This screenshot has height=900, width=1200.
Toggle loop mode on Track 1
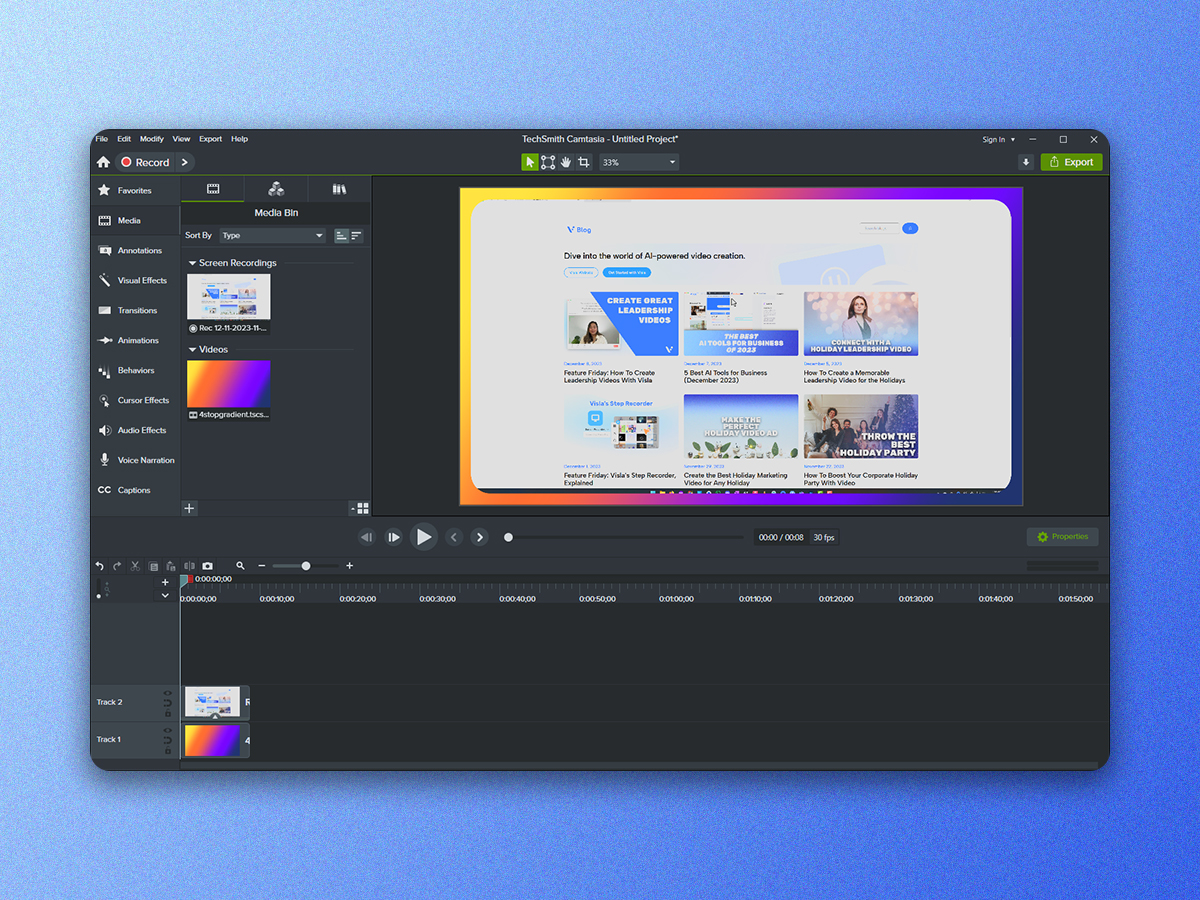point(168,740)
